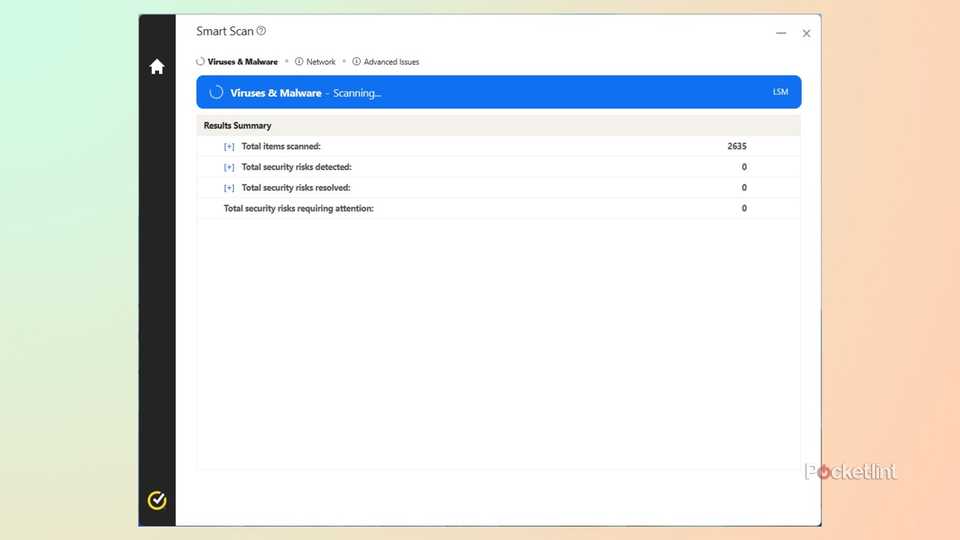The height and width of the screenshot is (540, 960).
Task: Minimize the Smart Scan window
Action: click(x=781, y=33)
